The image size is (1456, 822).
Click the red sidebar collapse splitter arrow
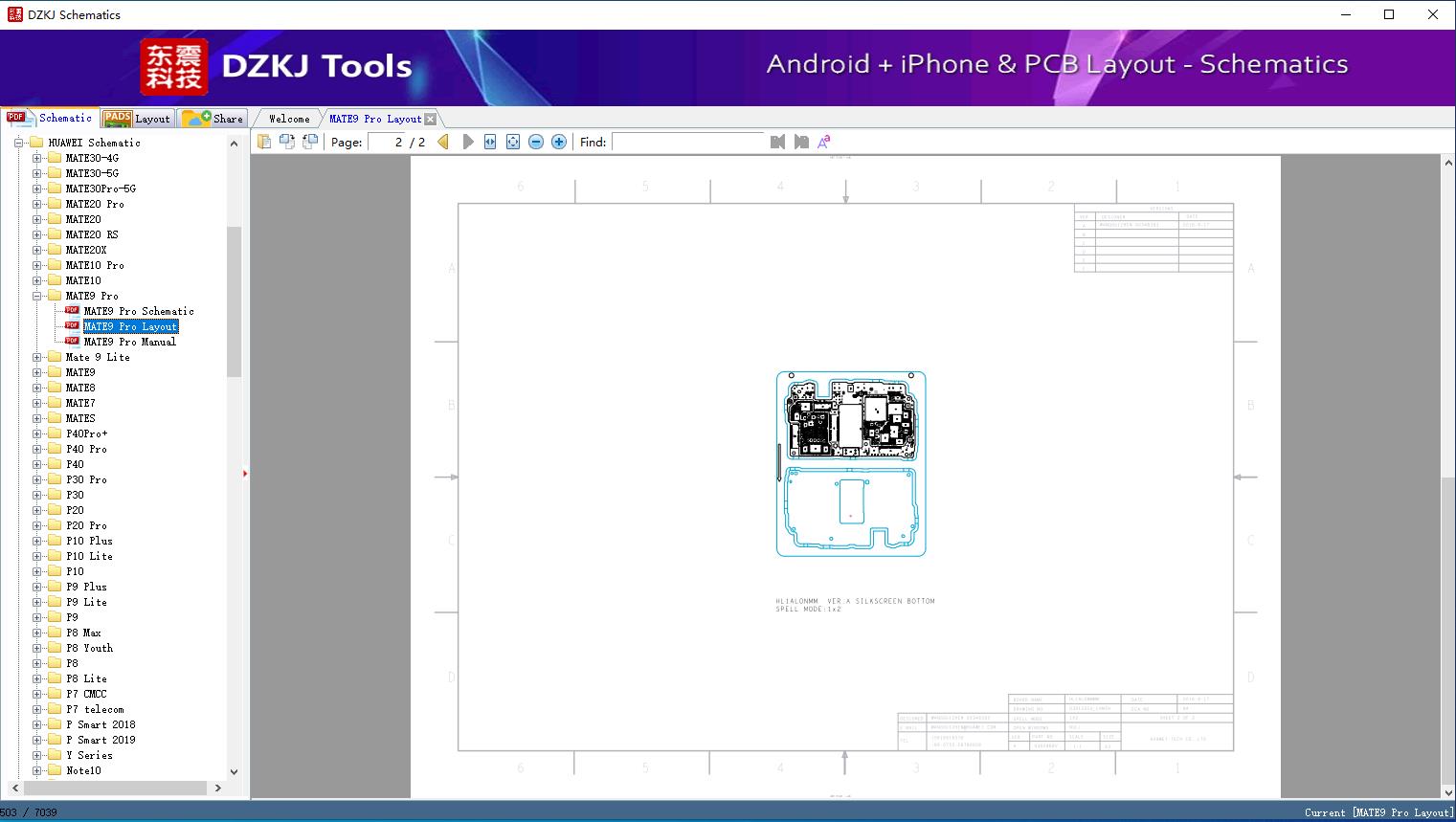(x=245, y=473)
